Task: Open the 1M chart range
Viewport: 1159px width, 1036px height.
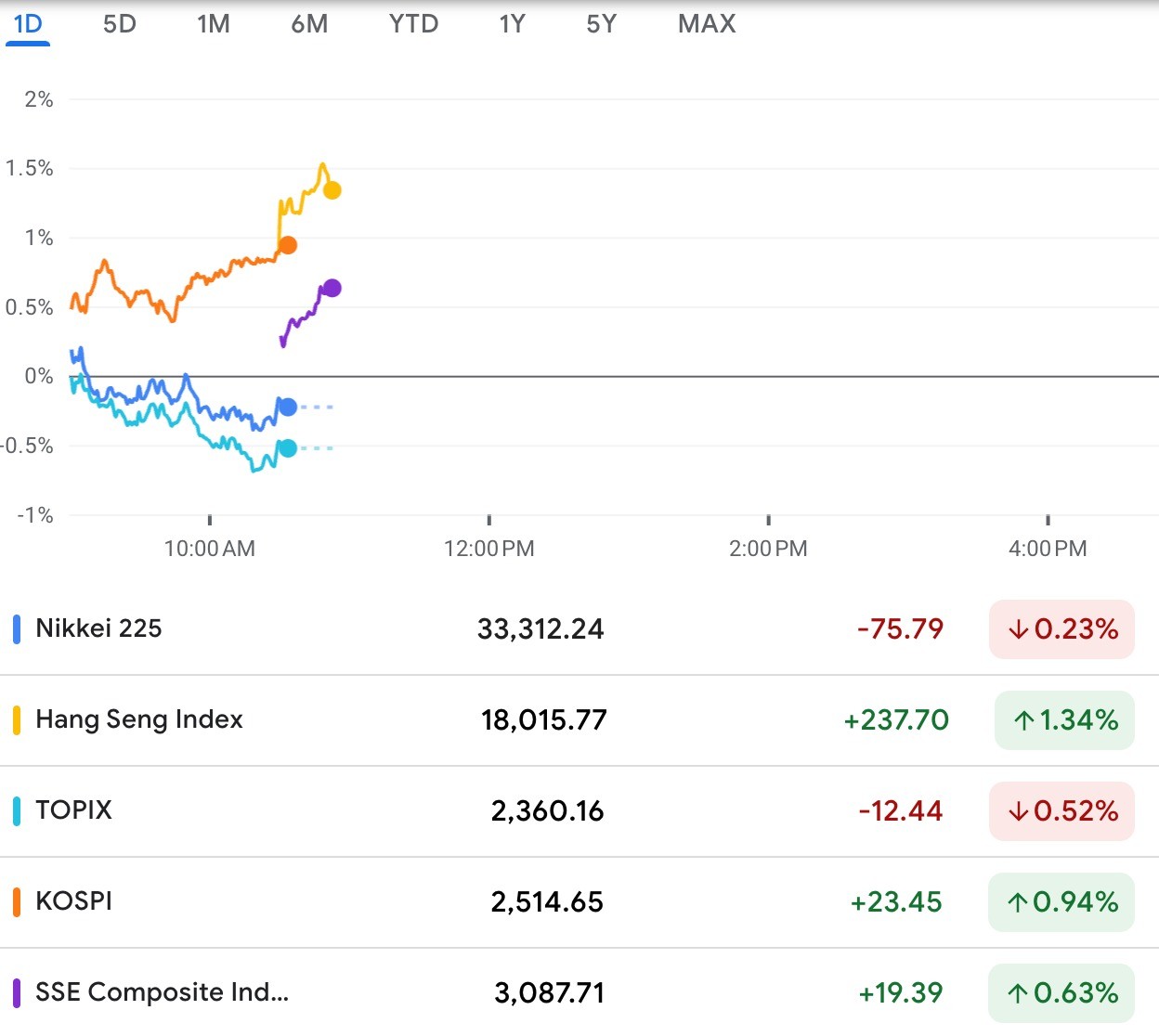Action: (x=214, y=24)
